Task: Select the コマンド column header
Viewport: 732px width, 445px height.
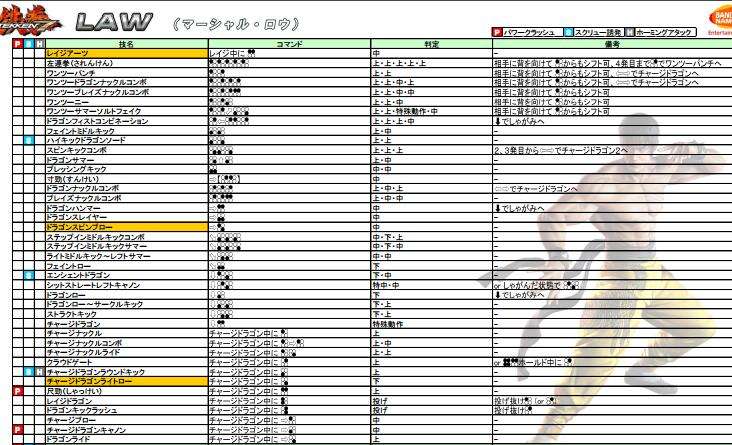Action: coord(289,44)
